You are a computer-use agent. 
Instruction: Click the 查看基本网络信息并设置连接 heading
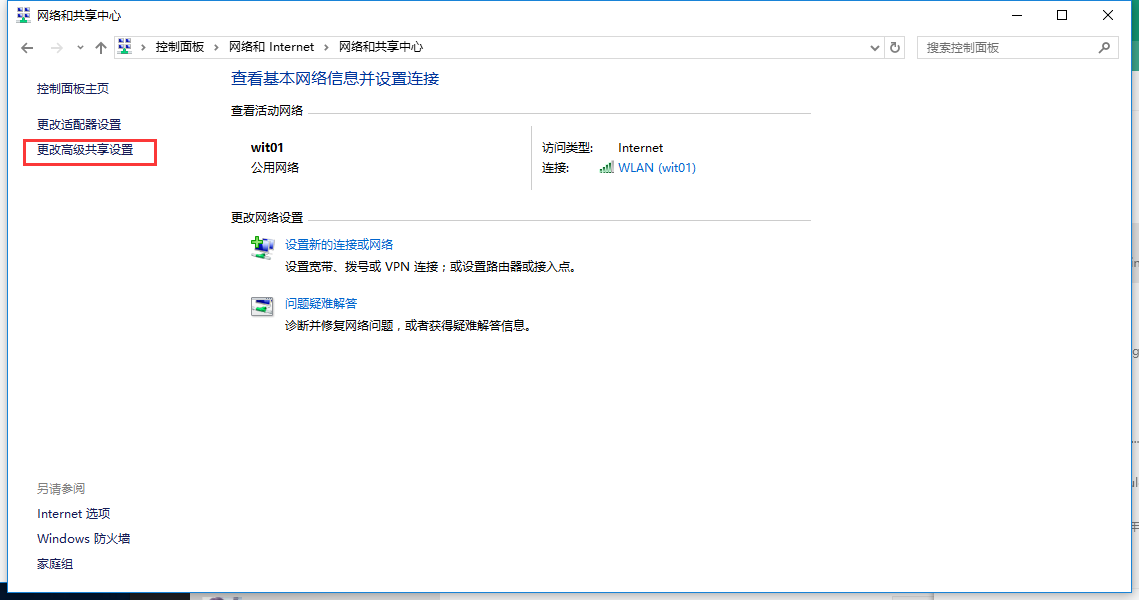(335, 79)
